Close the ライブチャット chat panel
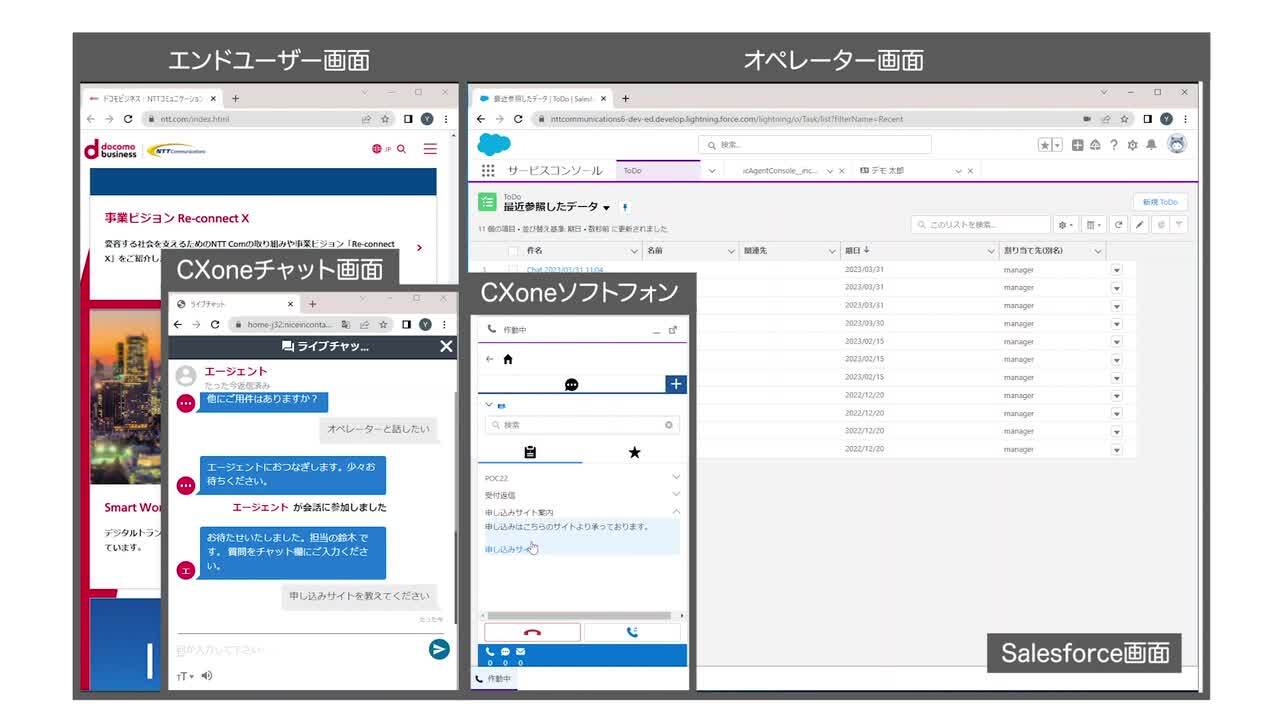Viewport: 1280px width, 720px height. click(x=446, y=346)
